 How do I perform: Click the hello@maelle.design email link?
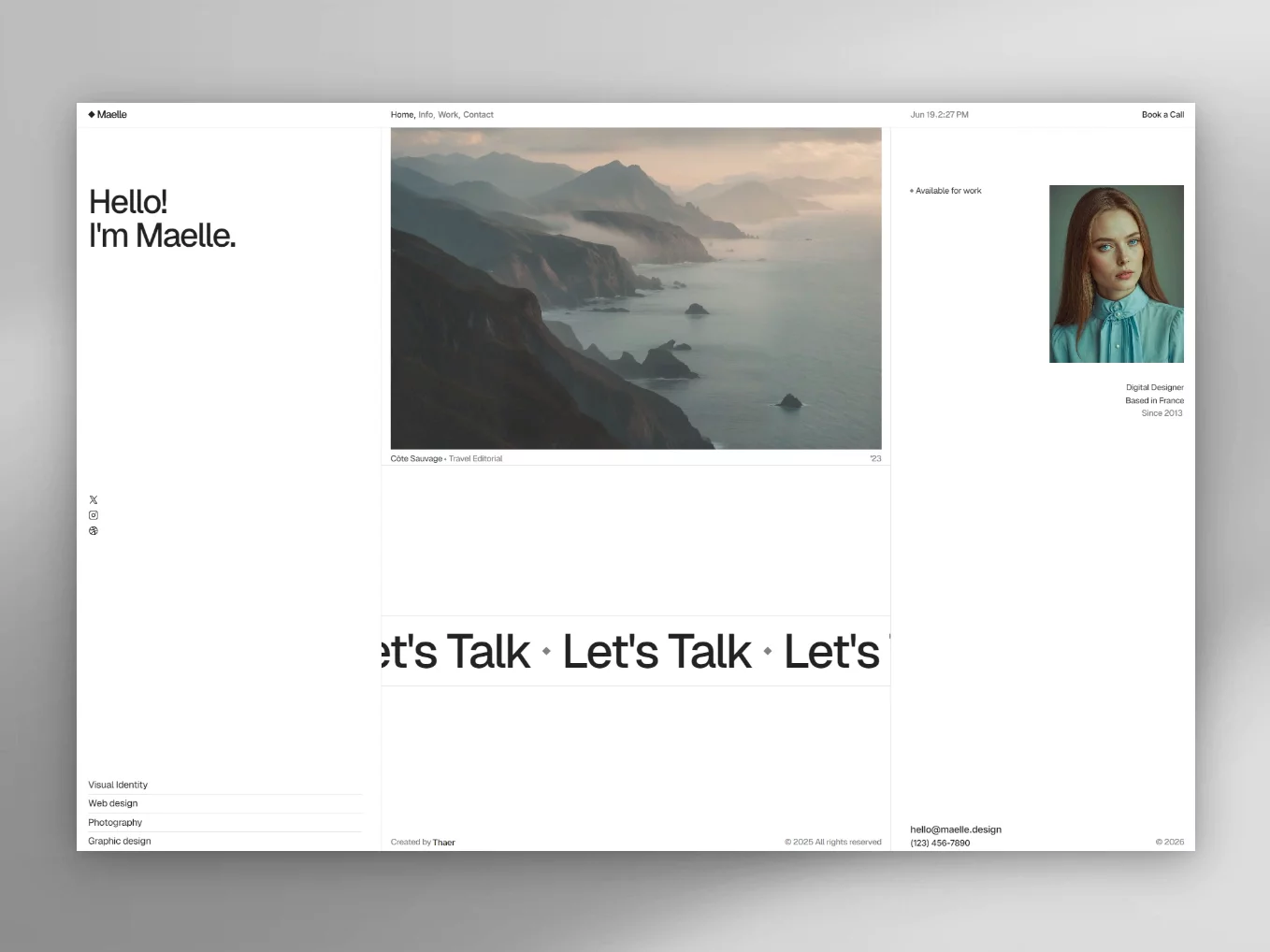[956, 829]
